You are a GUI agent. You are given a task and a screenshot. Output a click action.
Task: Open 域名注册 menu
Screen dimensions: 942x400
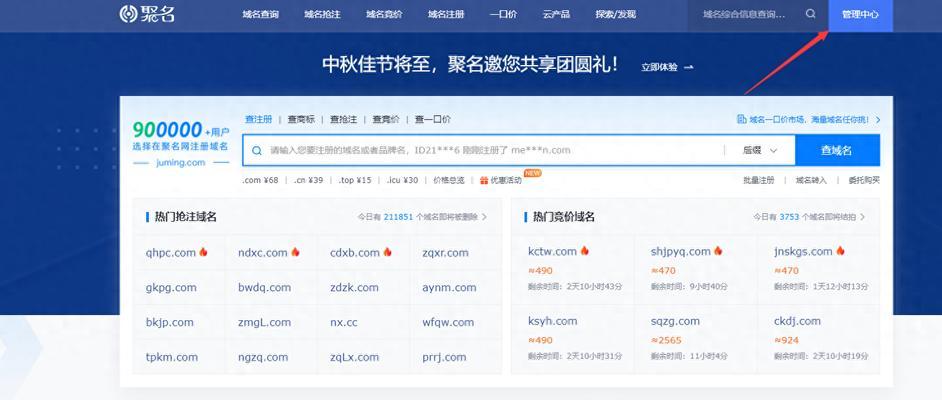[x=446, y=14]
